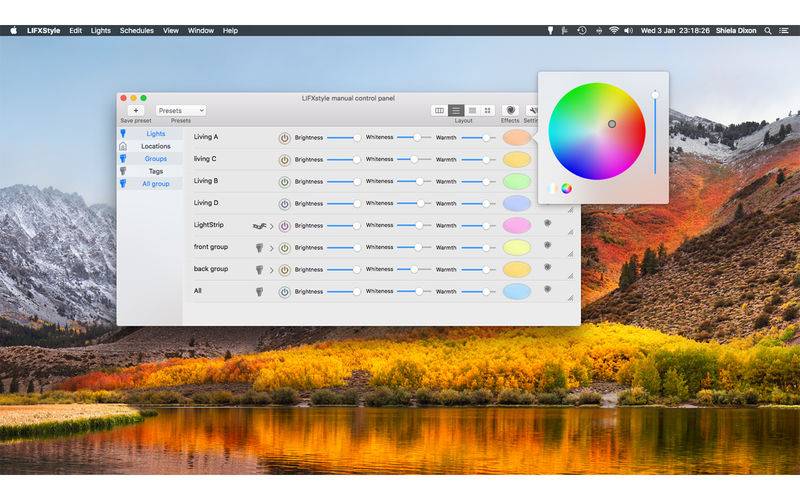Click the Wi-Fi status icon
This screenshot has height=500, width=800.
[x=614, y=31]
